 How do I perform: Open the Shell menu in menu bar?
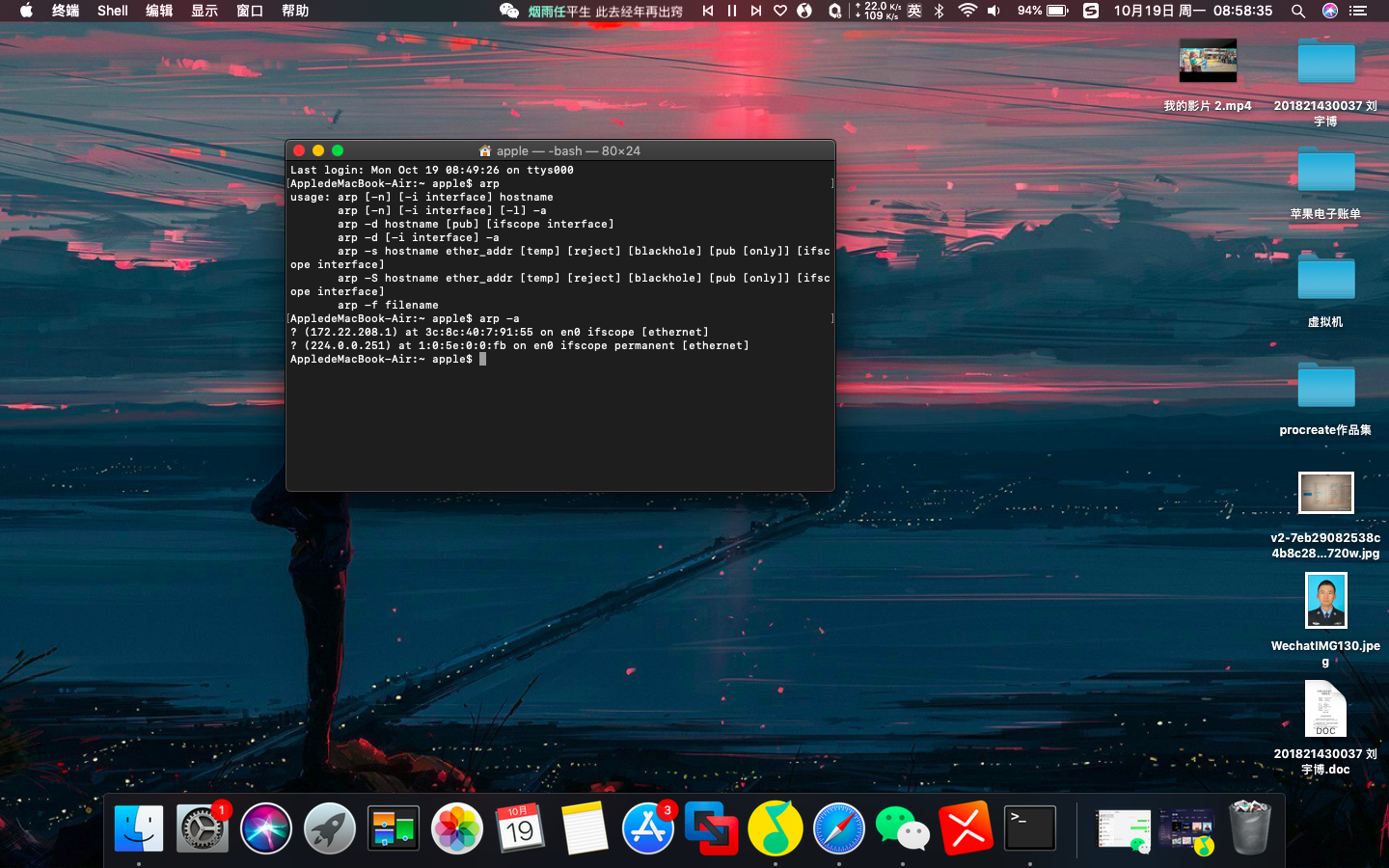click(112, 11)
